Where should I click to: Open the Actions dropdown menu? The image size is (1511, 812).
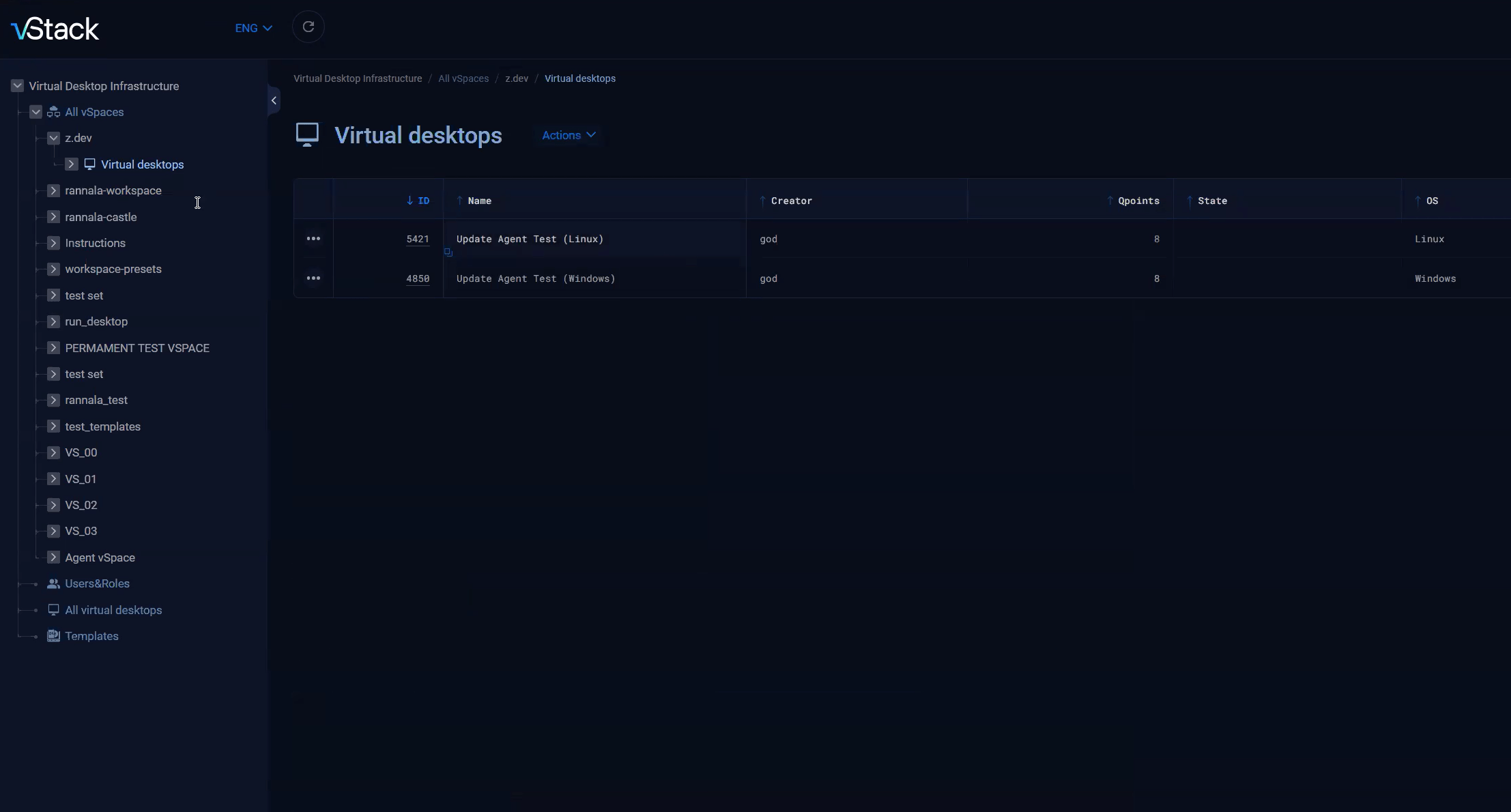point(569,135)
